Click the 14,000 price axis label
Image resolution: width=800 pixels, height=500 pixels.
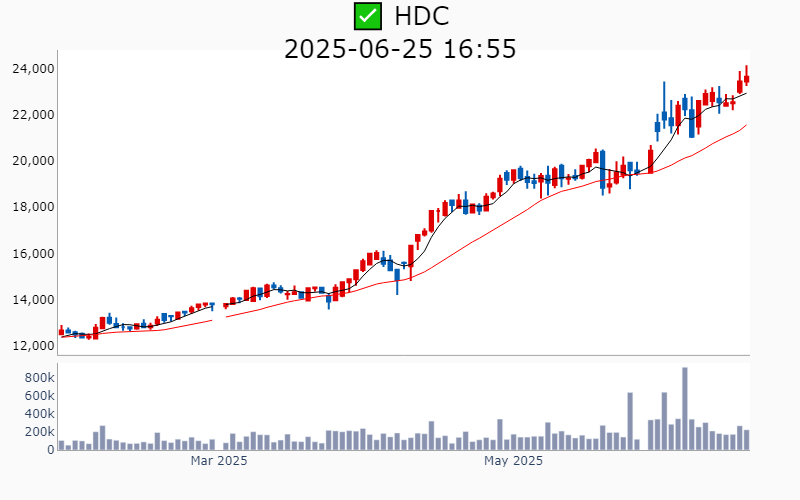click(33, 299)
